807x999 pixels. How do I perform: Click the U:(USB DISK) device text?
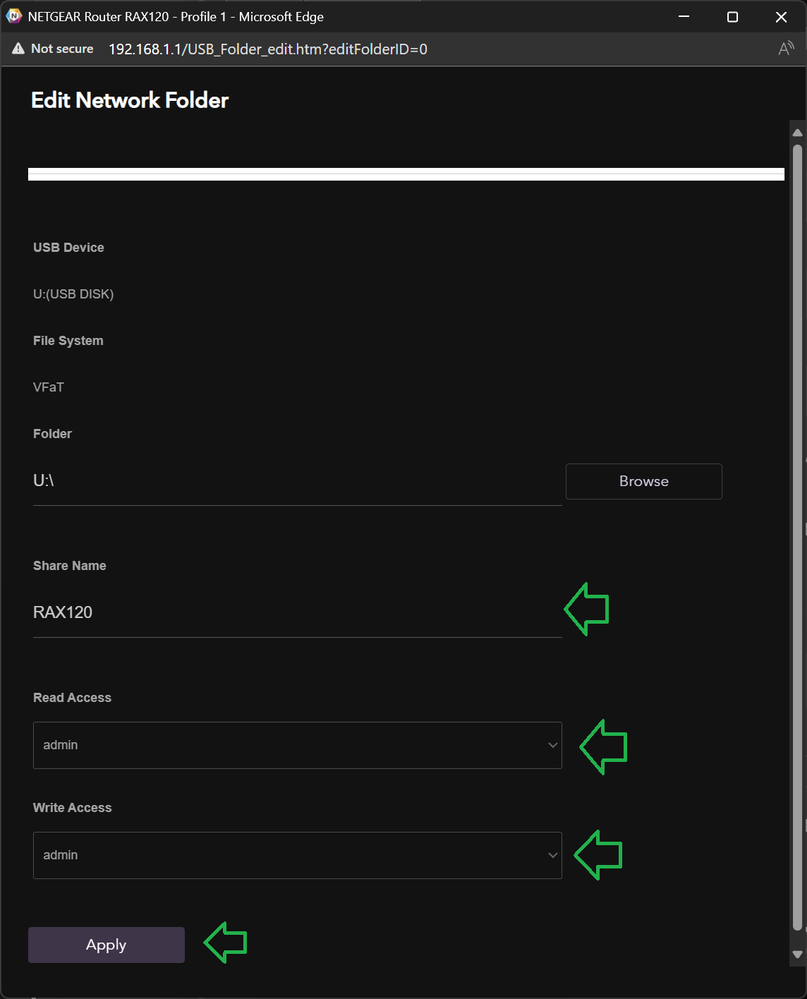coord(73,294)
